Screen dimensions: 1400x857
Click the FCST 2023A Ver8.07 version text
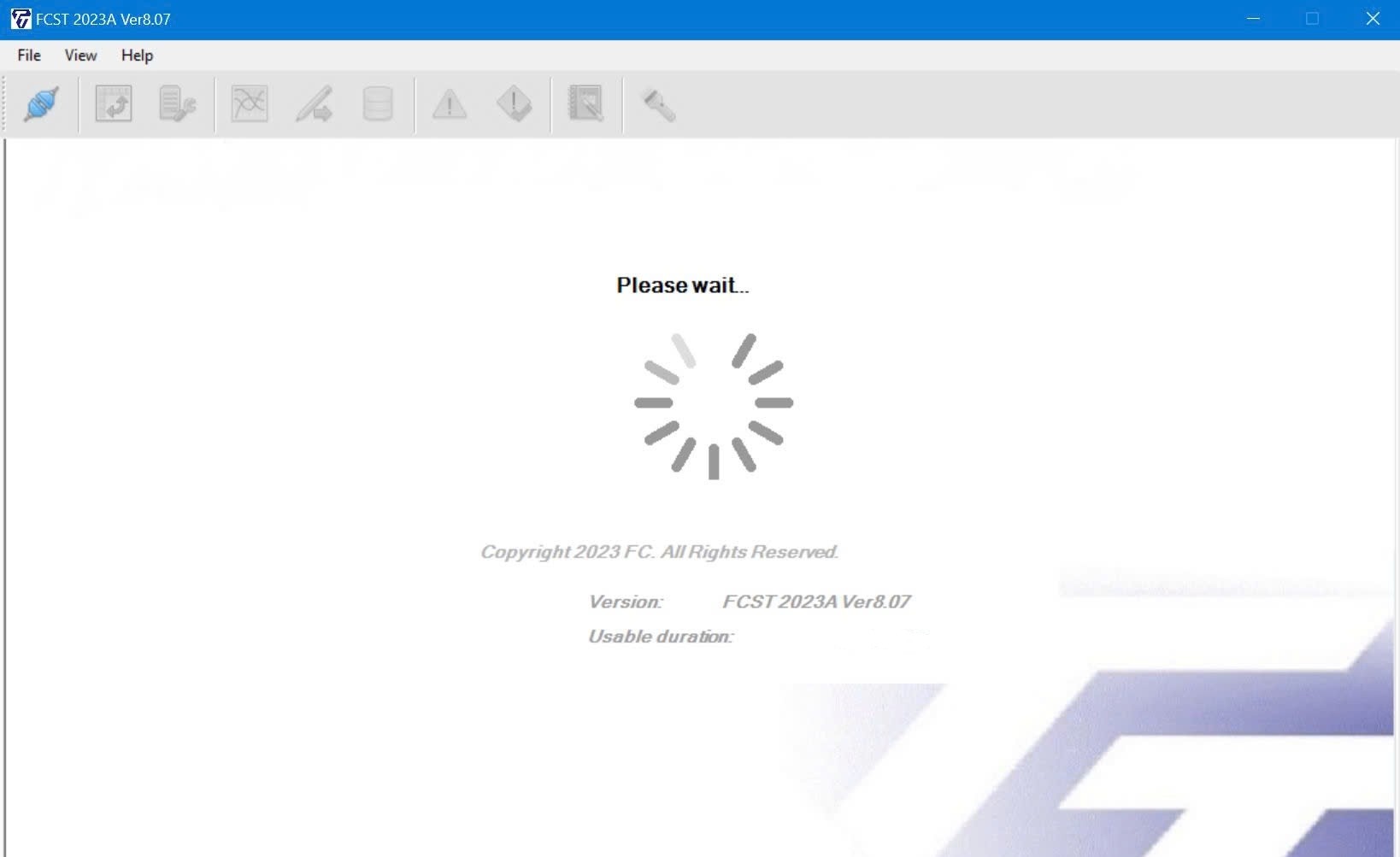[x=816, y=602]
